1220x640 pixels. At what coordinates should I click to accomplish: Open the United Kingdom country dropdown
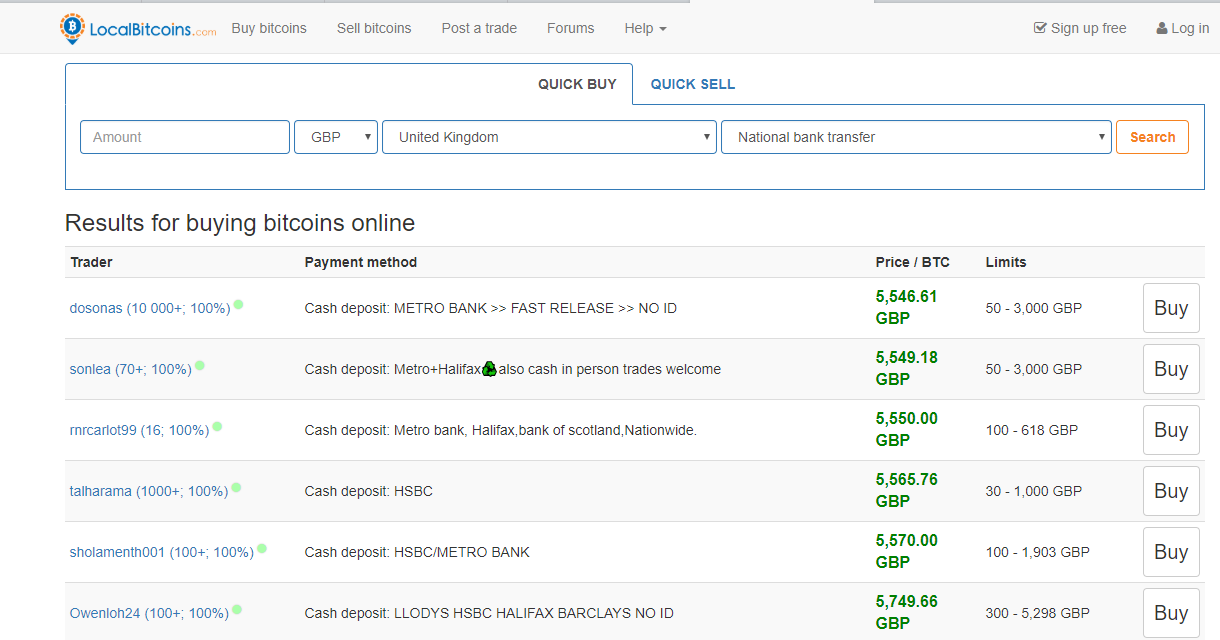click(549, 137)
